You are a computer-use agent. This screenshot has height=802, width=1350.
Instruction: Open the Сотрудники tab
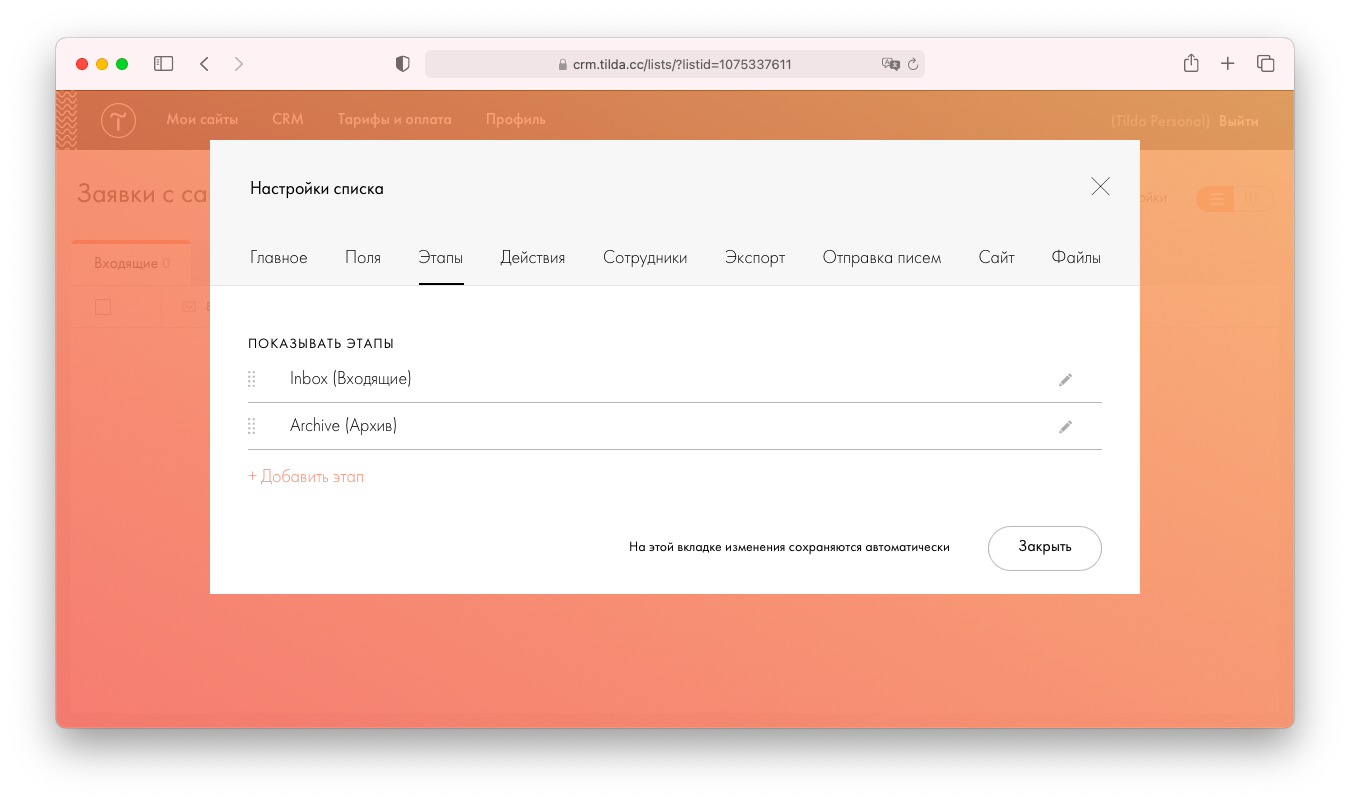645,258
